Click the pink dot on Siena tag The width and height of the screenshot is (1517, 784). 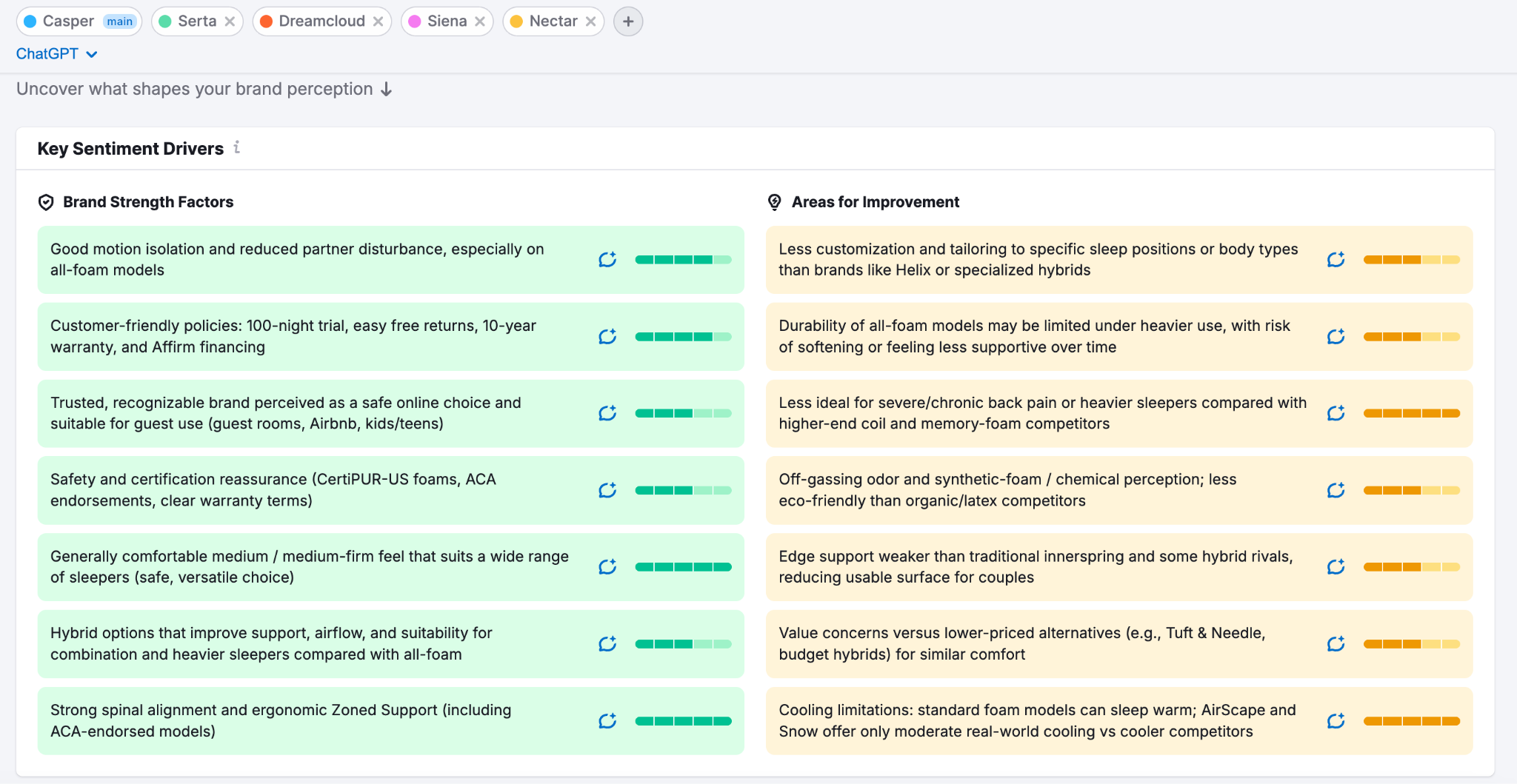click(415, 21)
